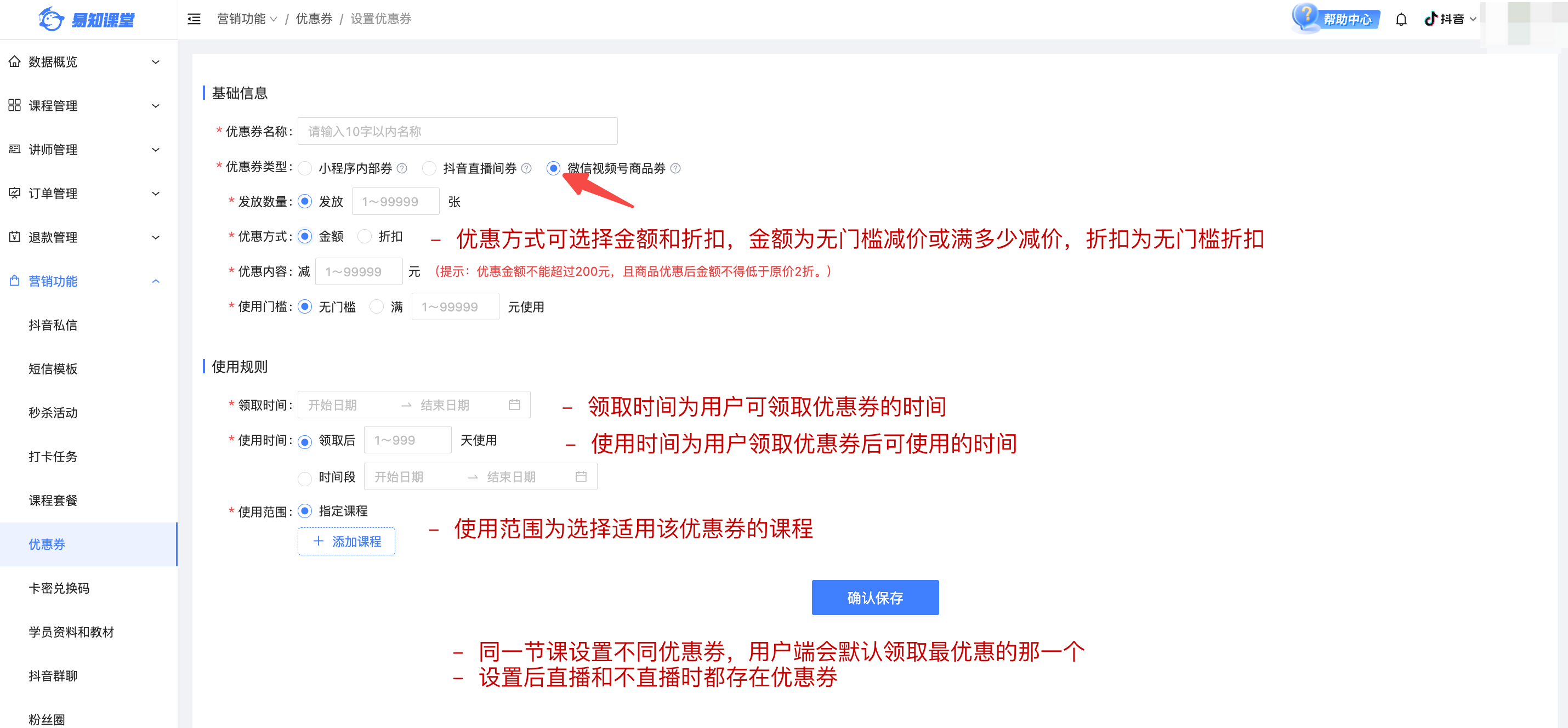
Task: Select 微信视频号商品券 coupon type
Action: [553, 168]
